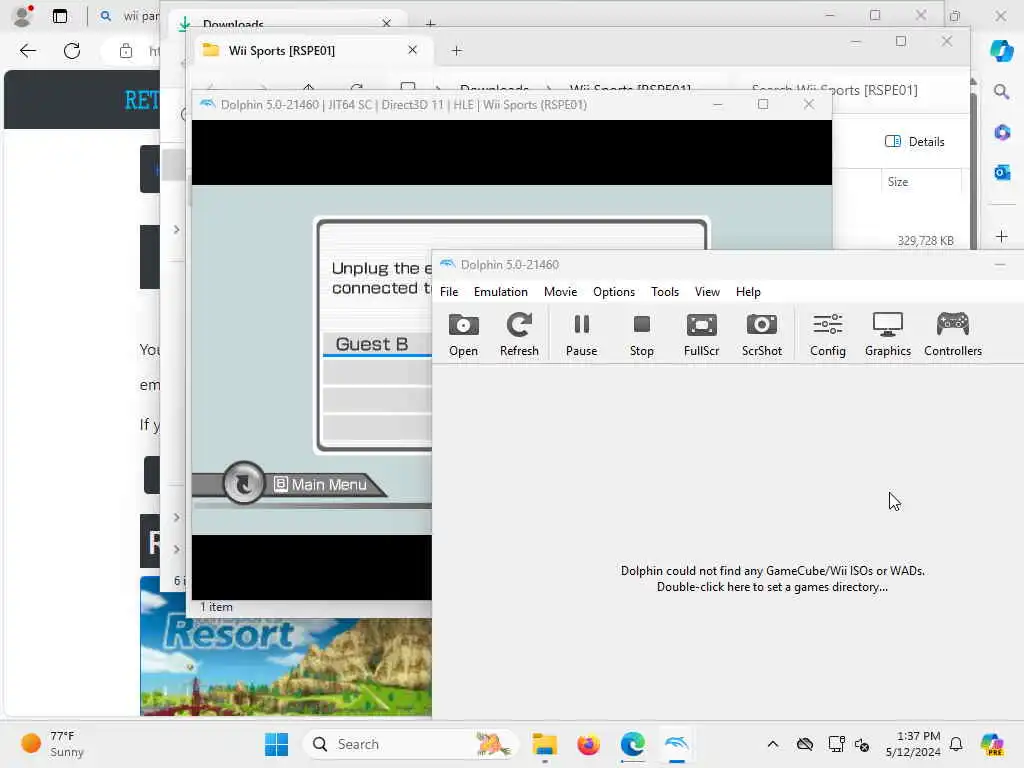Add app to Edge sidebar with plus
Viewport: 1024px width, 768px height.
click(1002, 236)
